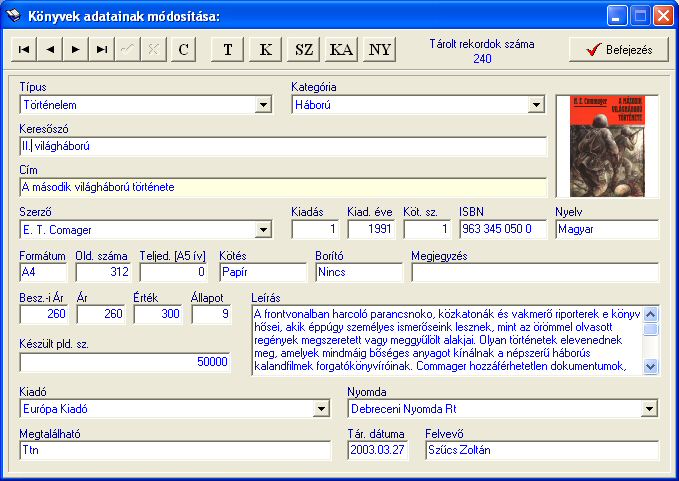Click the Leírás scrollbar down arrow

(x=650, y=366)
